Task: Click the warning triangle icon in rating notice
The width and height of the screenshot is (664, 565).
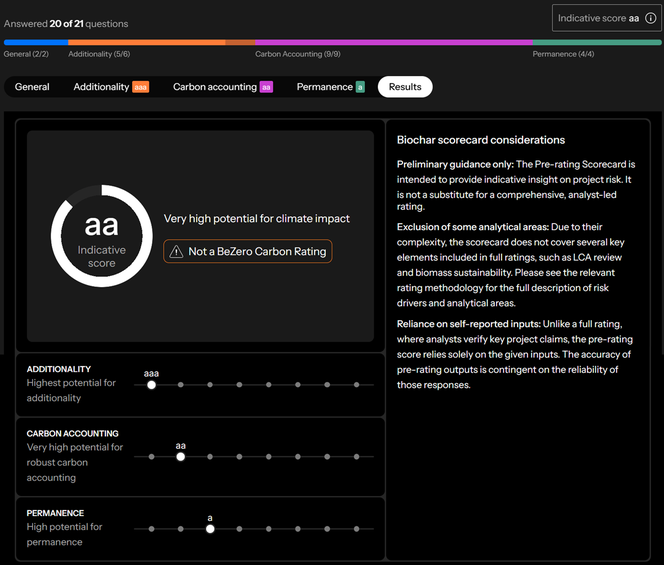Action: [176, 252]
